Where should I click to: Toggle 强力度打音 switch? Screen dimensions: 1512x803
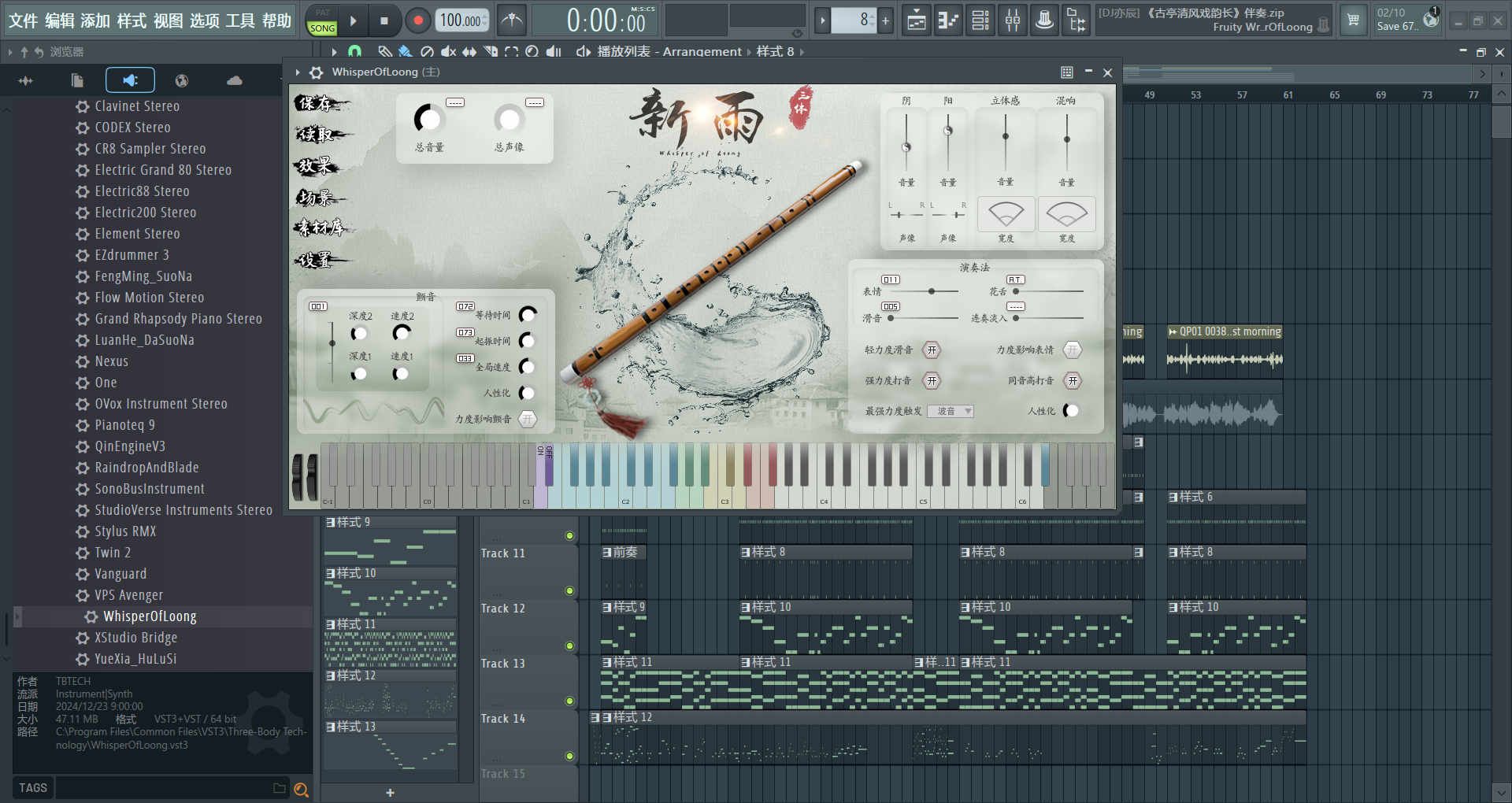932,381
